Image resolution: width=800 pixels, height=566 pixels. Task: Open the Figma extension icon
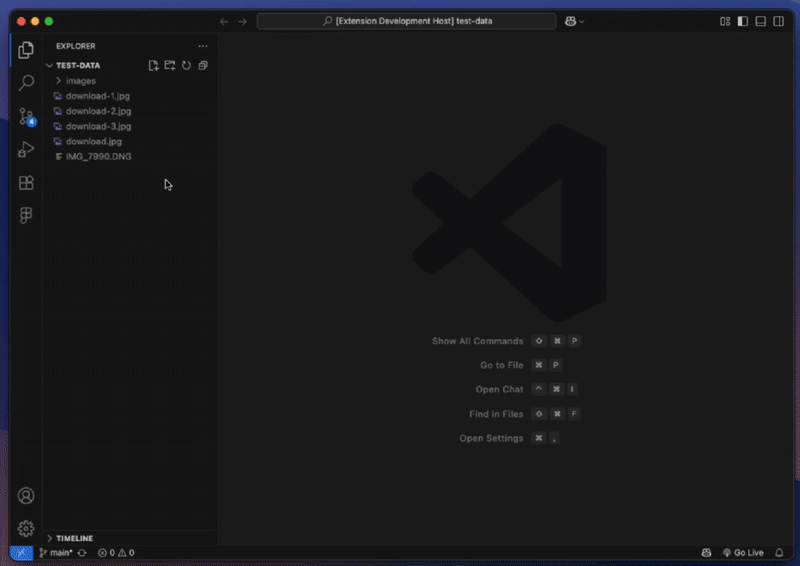pos(26,215)
